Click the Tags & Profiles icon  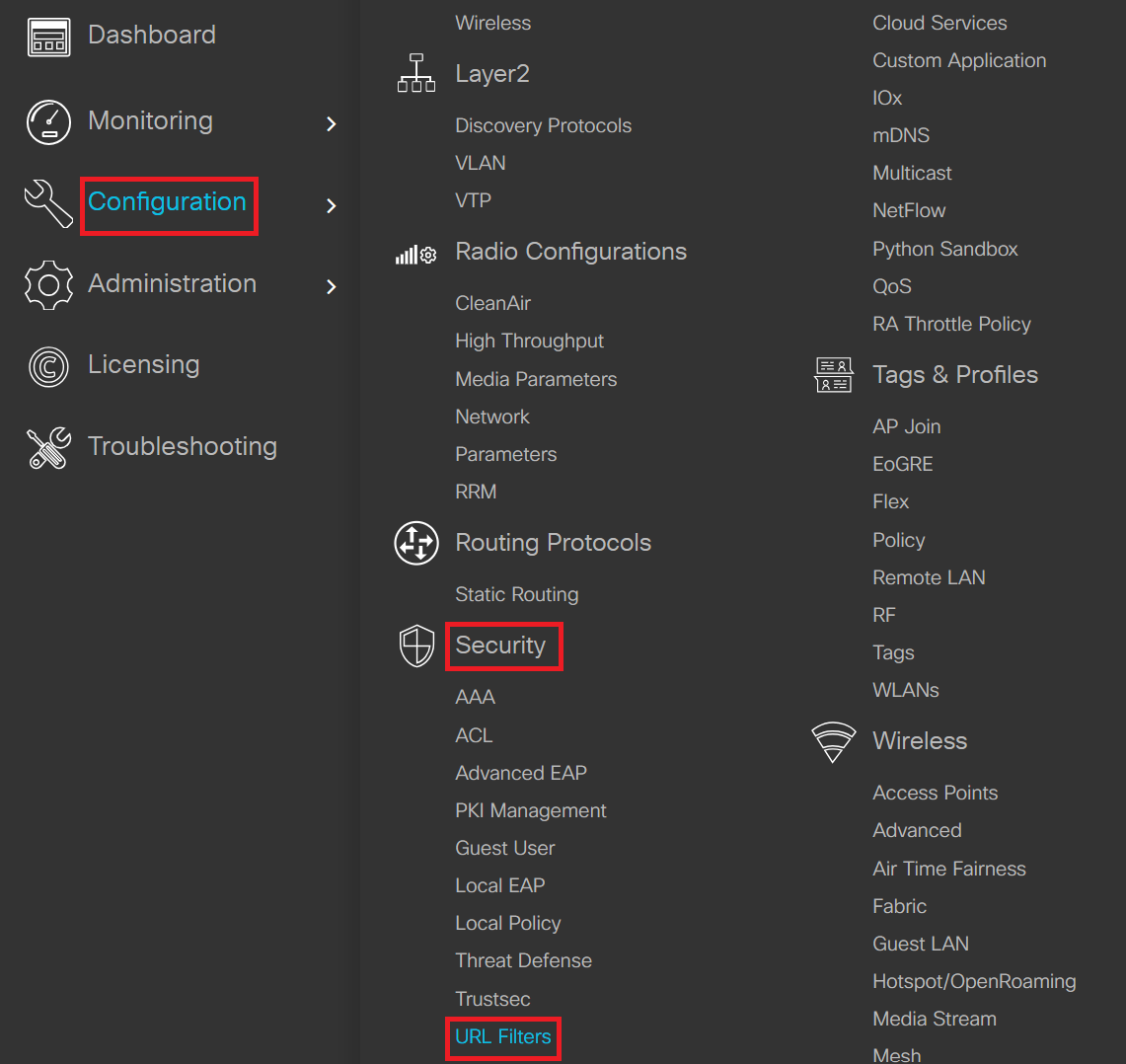coord(834,375)
